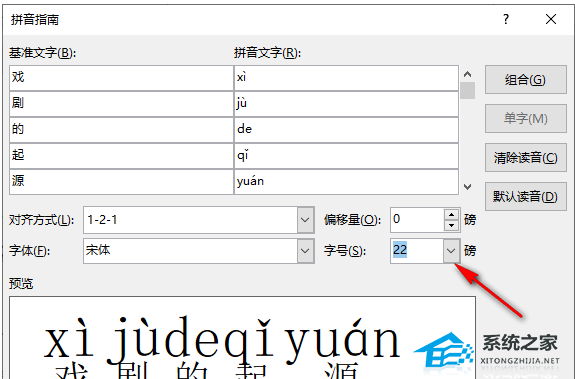Click the 对齐方式 field showing 1-2-1

pos(190,220)
